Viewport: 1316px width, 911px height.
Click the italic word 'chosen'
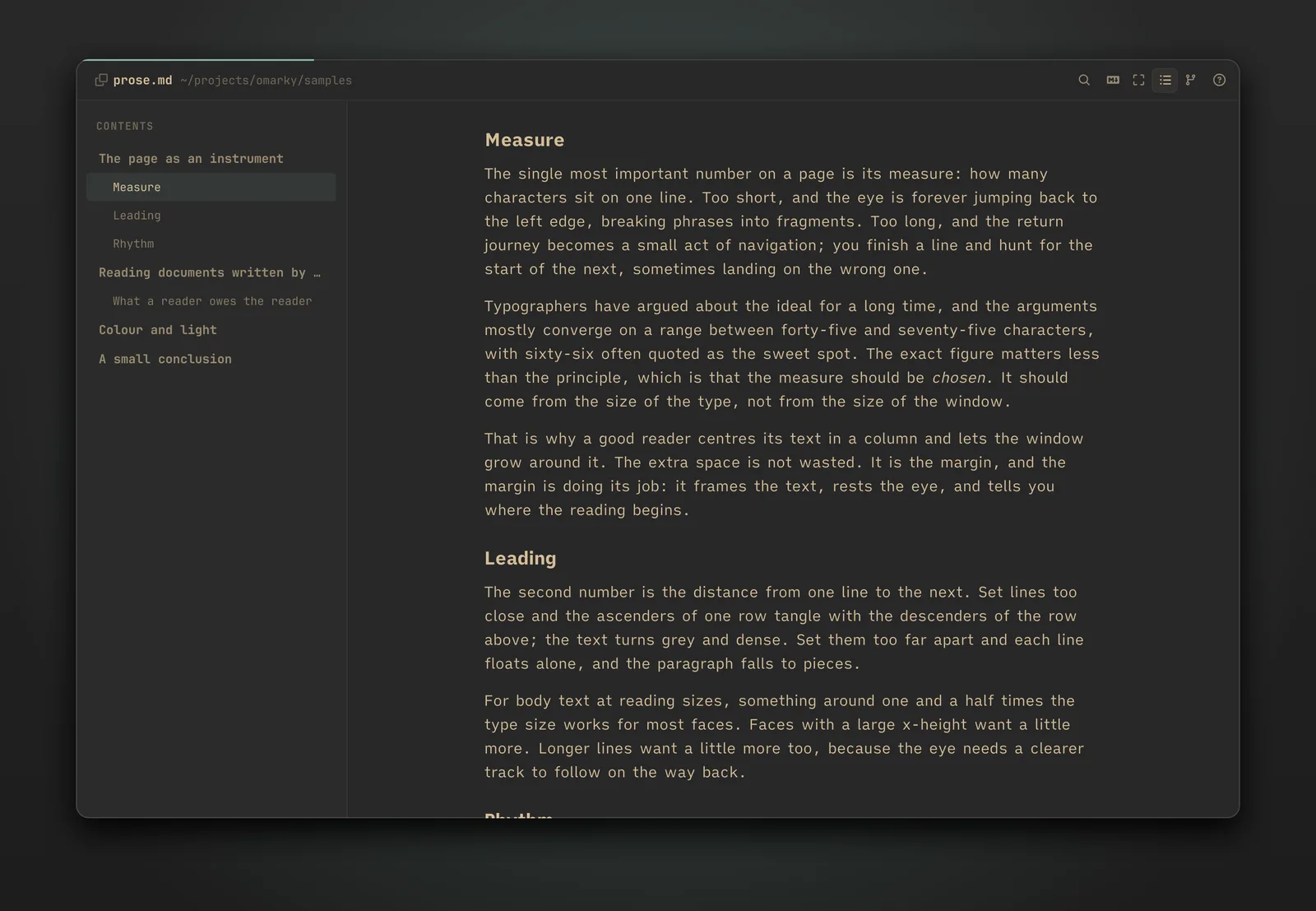point(958,378)
